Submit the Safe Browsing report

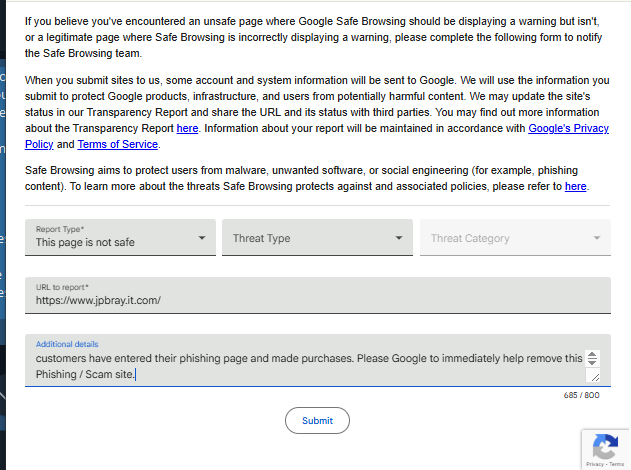(317, 420)
